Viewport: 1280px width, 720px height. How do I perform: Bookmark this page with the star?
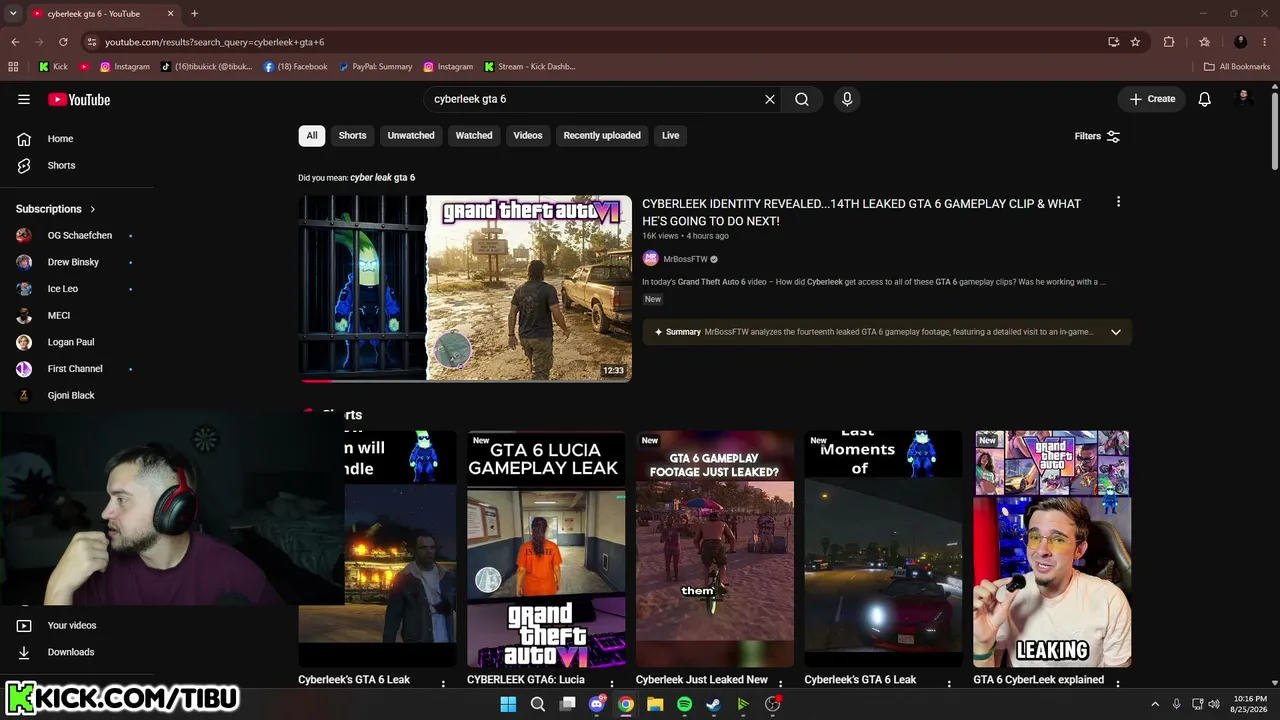tap(1135, 42)
